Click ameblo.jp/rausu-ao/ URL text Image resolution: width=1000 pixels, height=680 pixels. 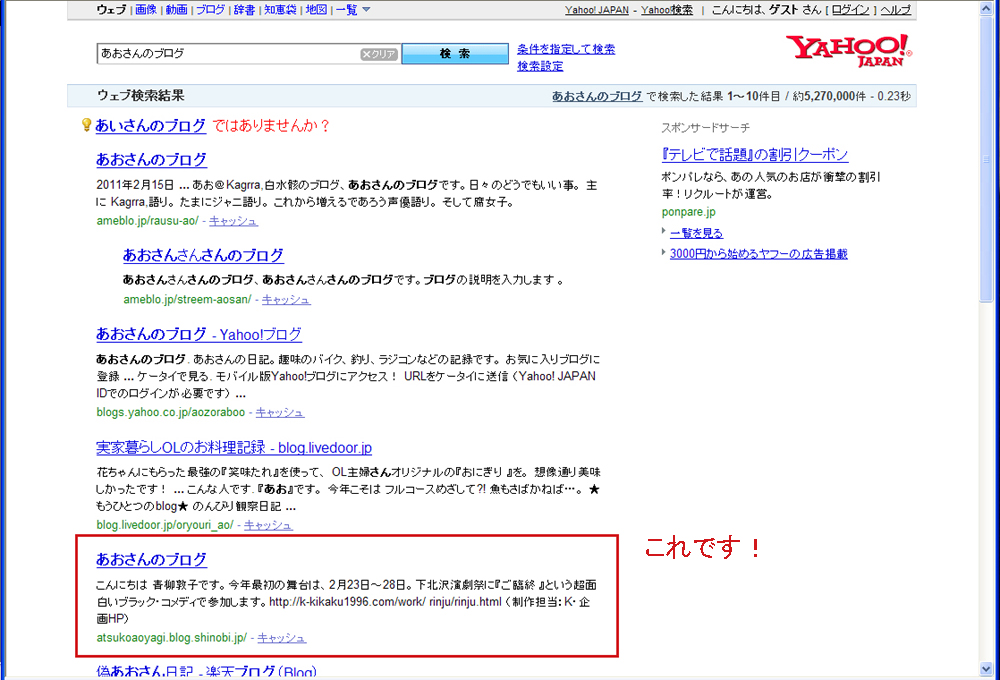point(147,221)
